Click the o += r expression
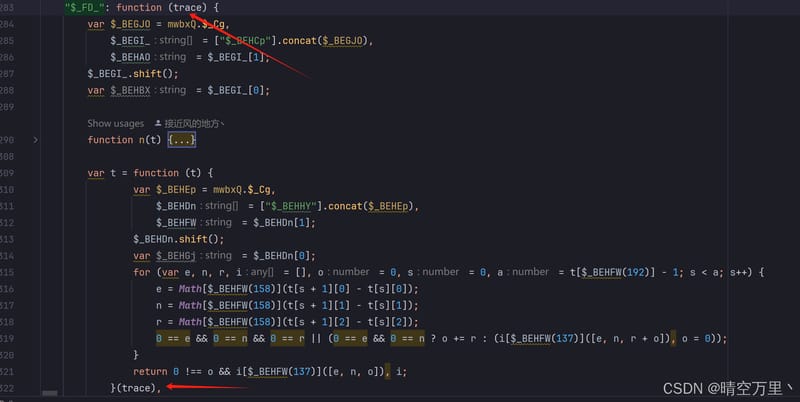The width and height of the screenshot is (800, 402). coord(459,339)
